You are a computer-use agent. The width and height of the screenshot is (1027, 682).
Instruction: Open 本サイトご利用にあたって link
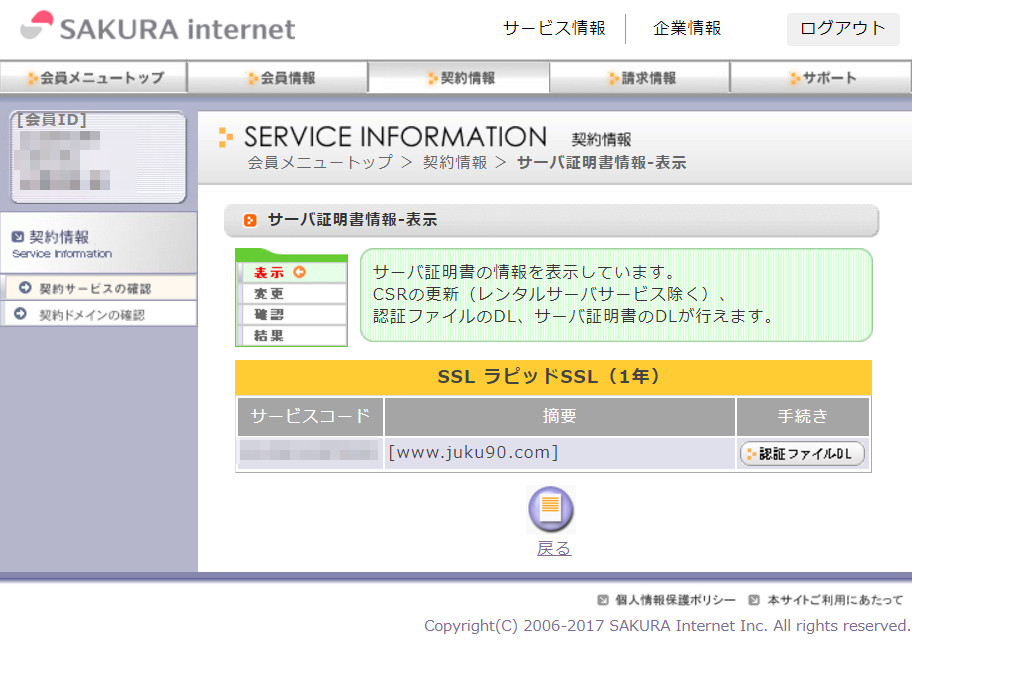835,599
